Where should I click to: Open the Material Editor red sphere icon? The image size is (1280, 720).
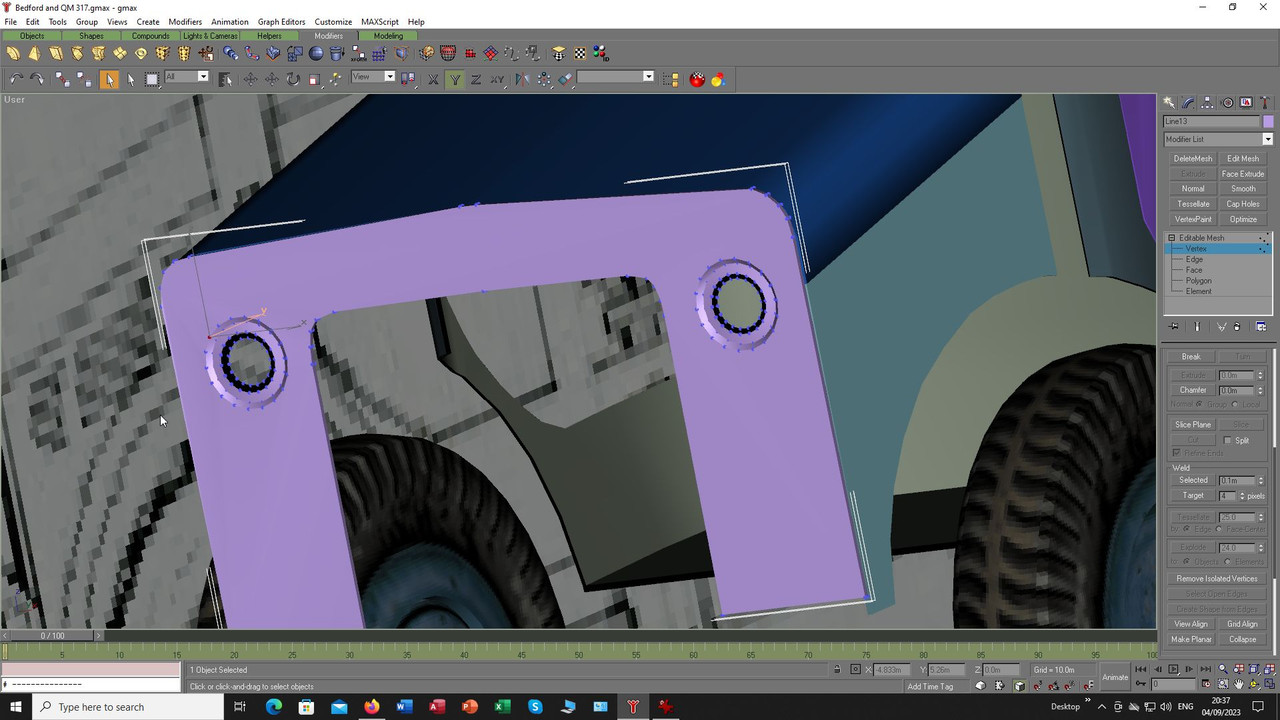[697, 79]
